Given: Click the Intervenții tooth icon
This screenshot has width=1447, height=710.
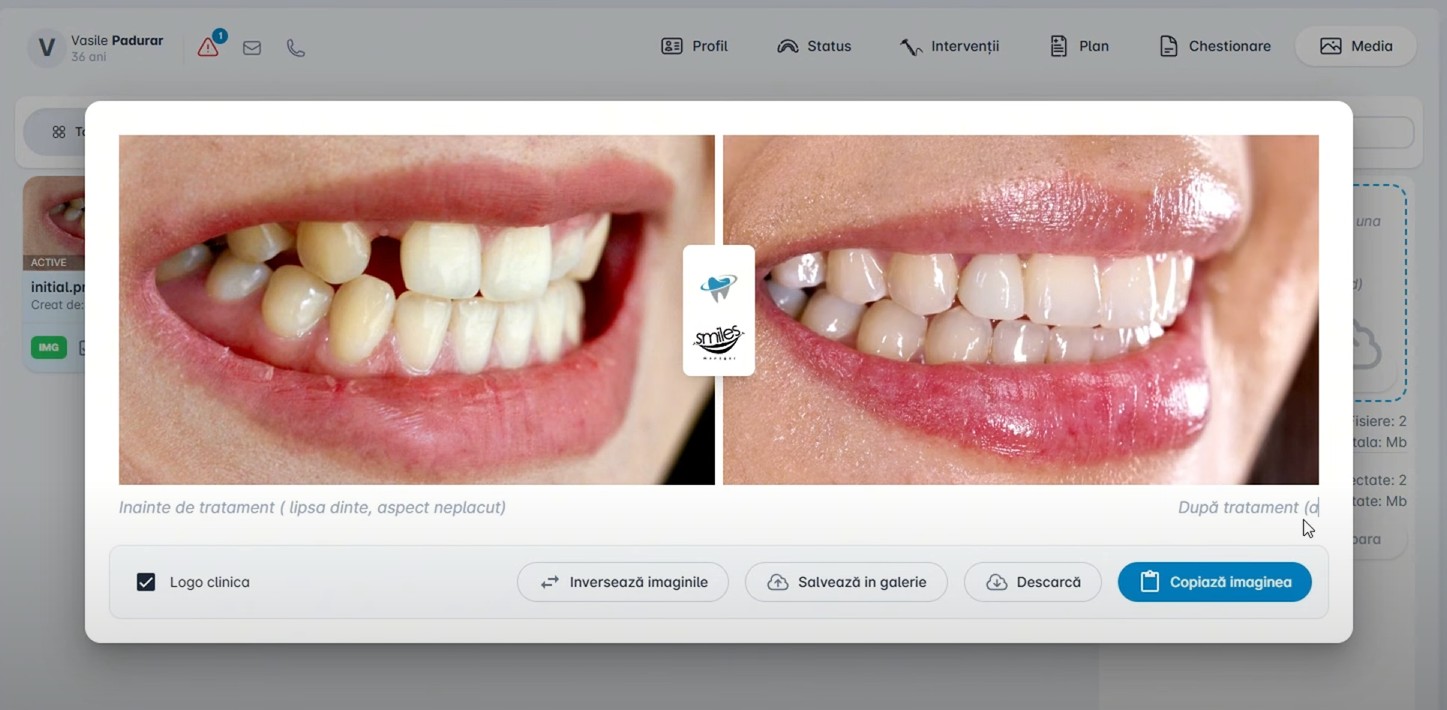Looking at the screenshot, I should click(911, 46).
